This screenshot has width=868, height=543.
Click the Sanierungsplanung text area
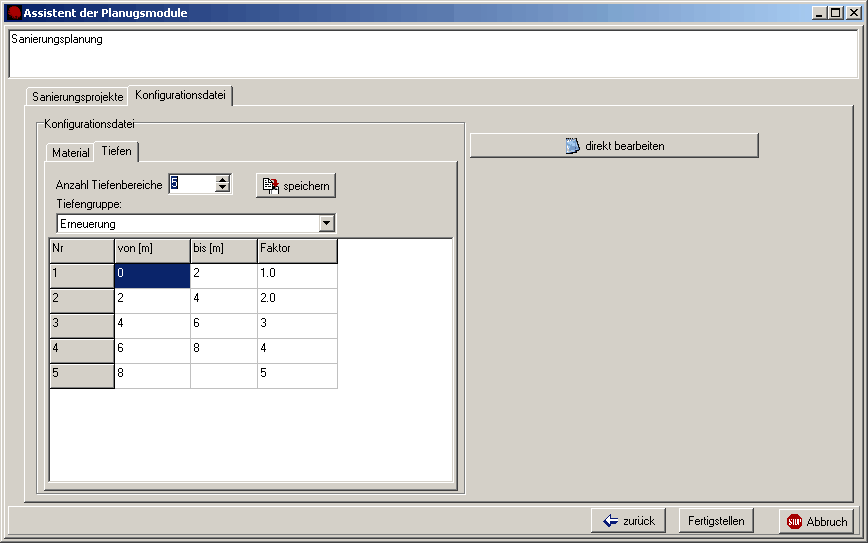click(432, 54)
